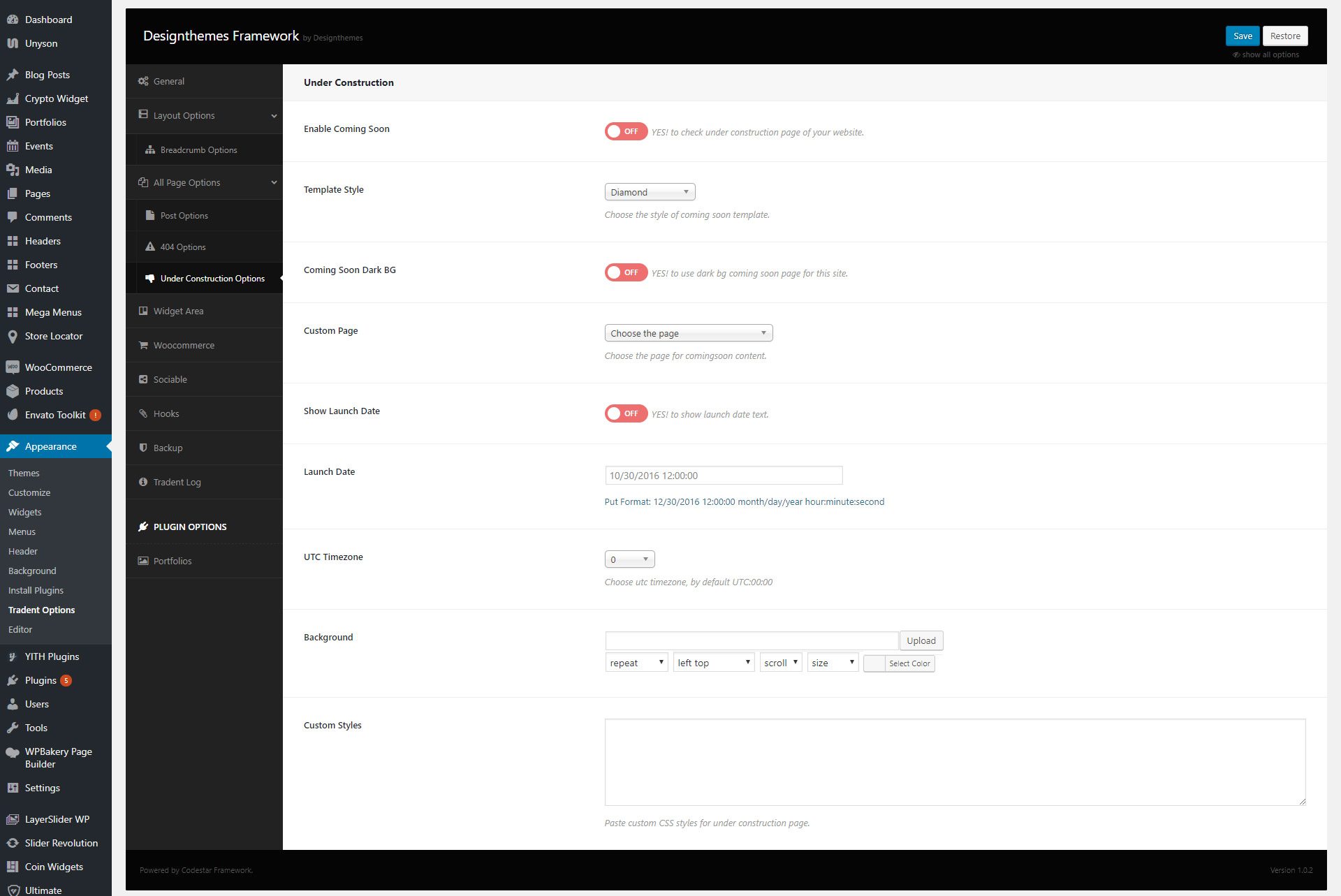Select the Mega Menus sidebar icon
This screenshot has width=1341, height=896.
coord(13,312)
